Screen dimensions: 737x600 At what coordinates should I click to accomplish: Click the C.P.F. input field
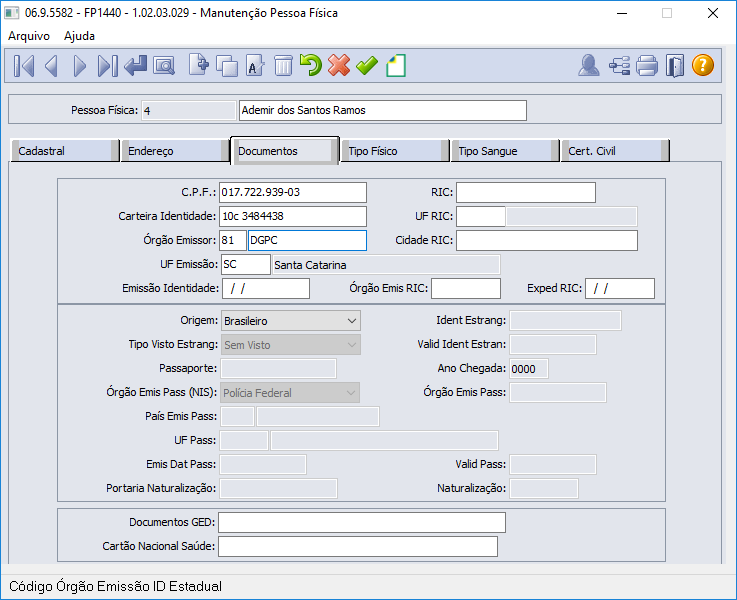click(293, 192)
